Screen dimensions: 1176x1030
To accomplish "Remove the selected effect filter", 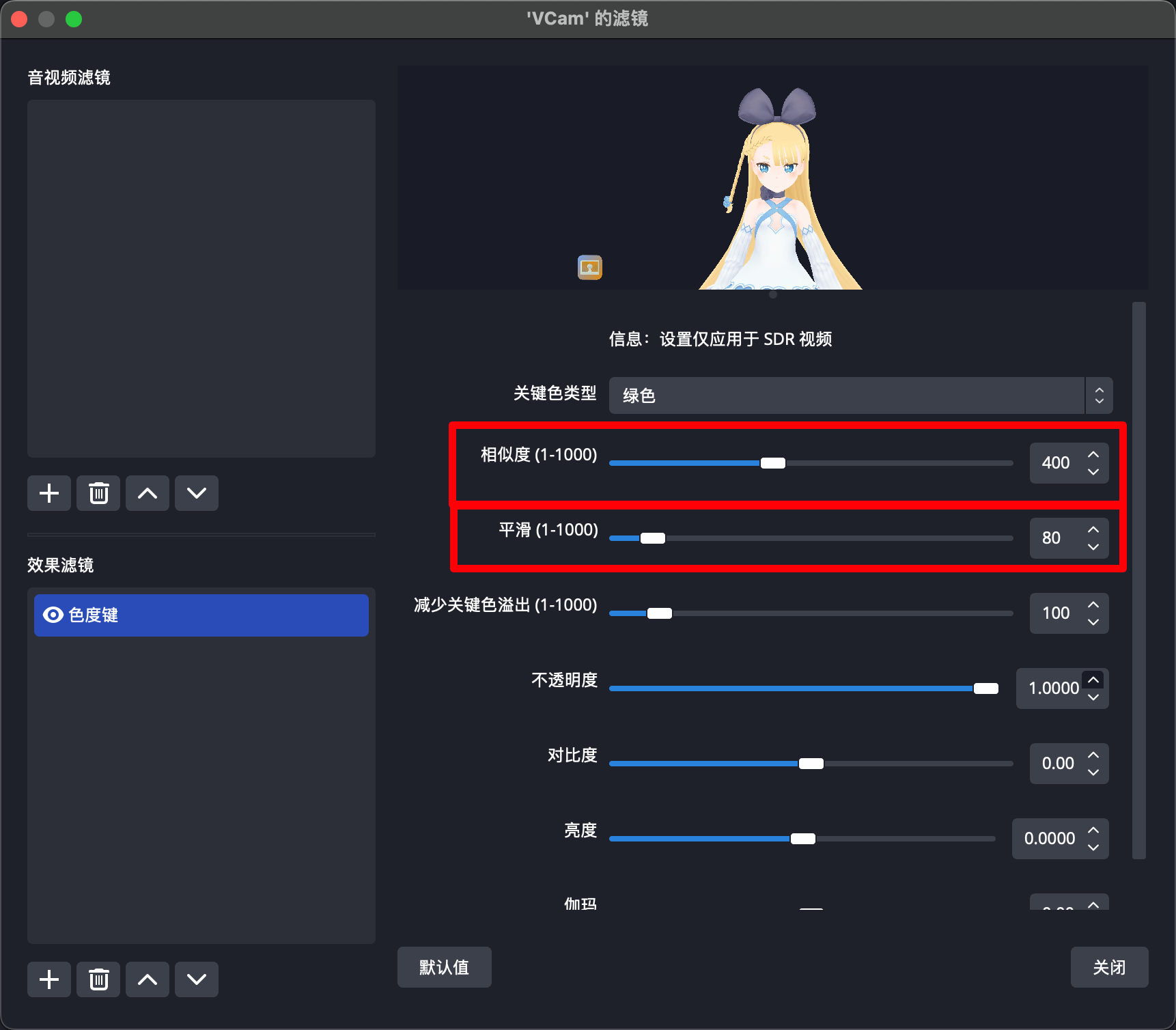I will [x=98, y=979].
